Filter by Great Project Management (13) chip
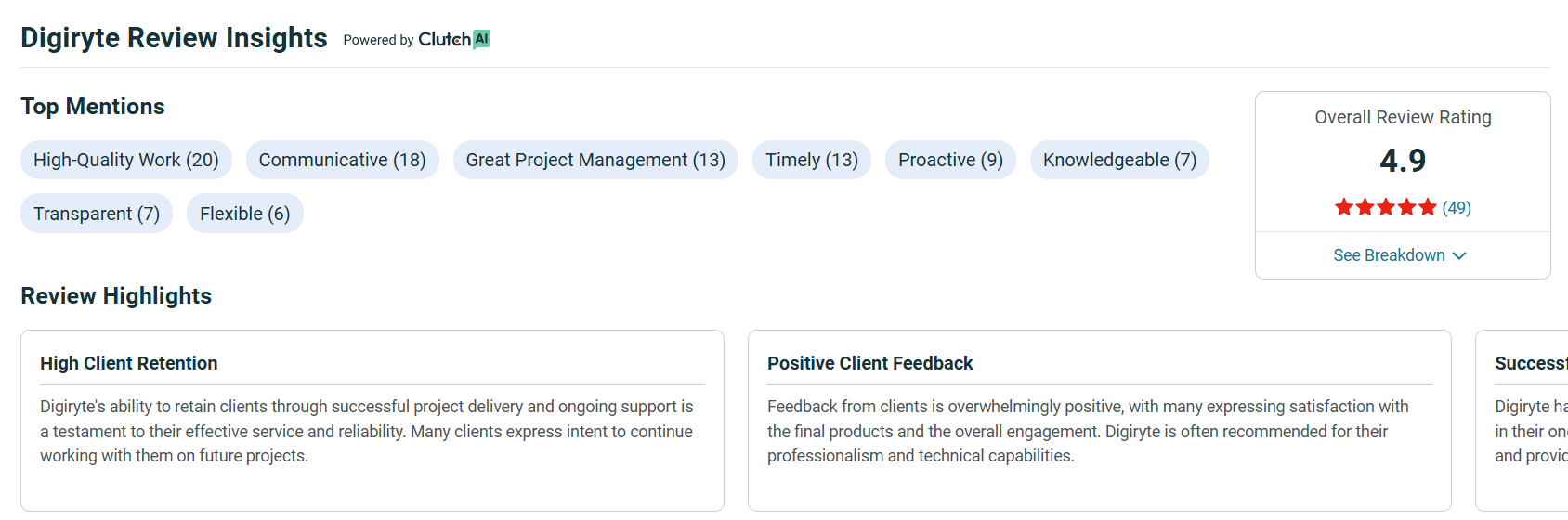This screenshot has height=520, width=1568. [x=595, y=160]
